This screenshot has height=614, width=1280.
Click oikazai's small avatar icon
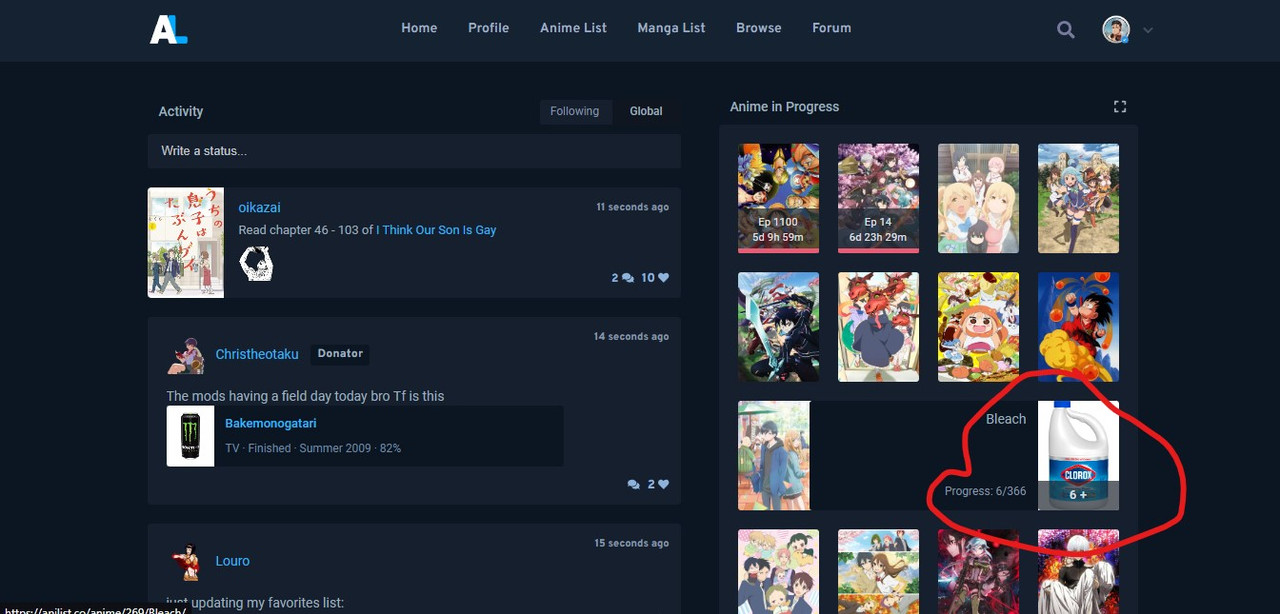[256, 264]
